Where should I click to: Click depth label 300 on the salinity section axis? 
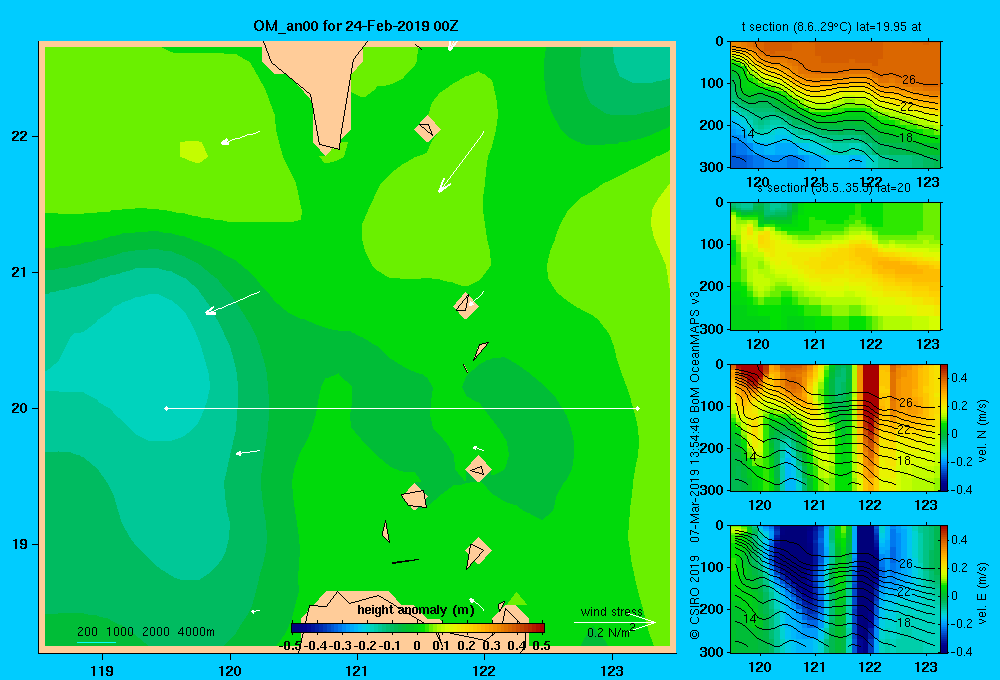[712, 329]
